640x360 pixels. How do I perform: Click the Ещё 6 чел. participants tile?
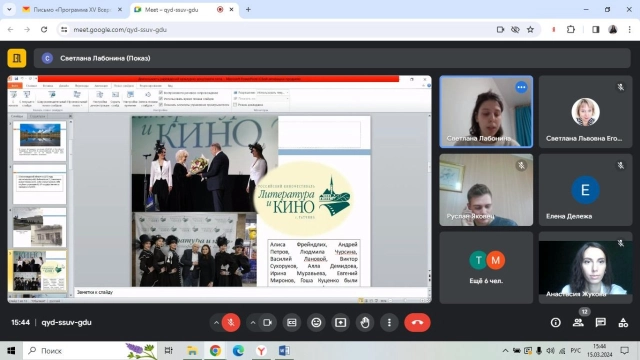[x=486, y=267]
